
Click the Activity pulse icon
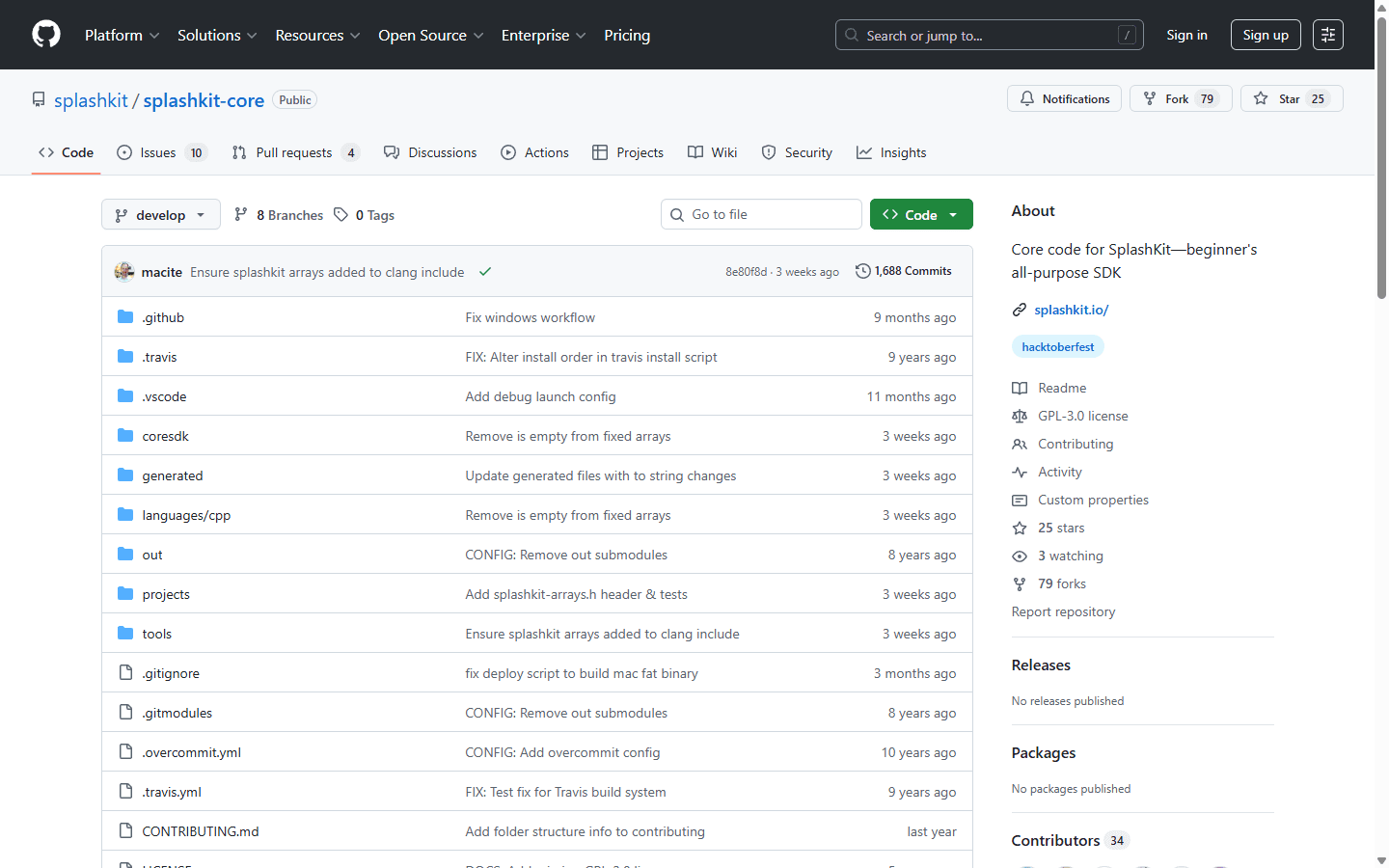point(1020,472)
